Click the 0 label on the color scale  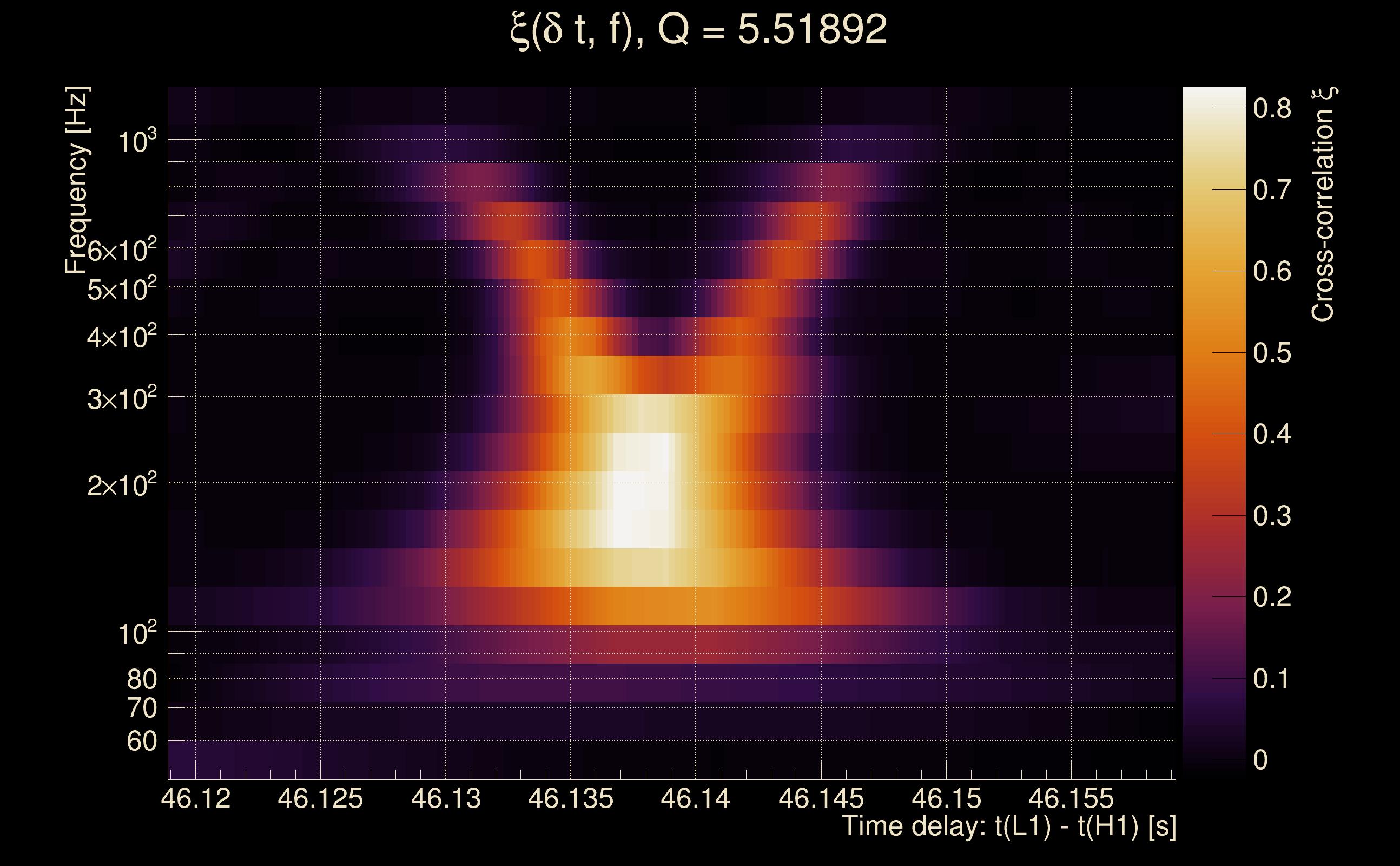(1260, 760)
